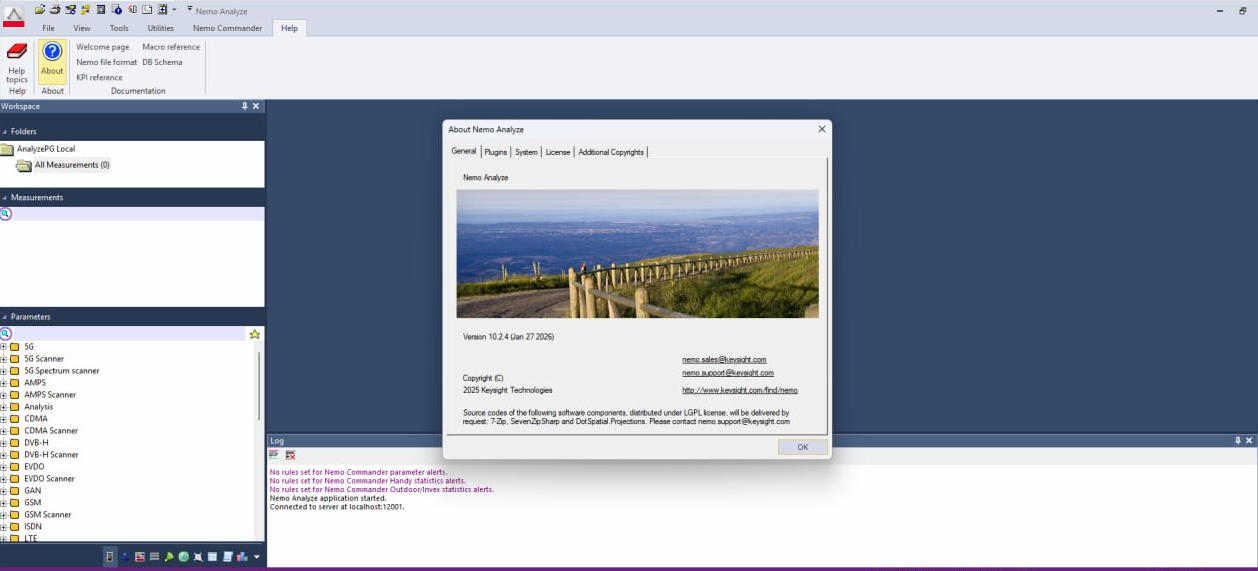Switch to System tab in About dialog
1258x571 pixels.
[526, 152]
